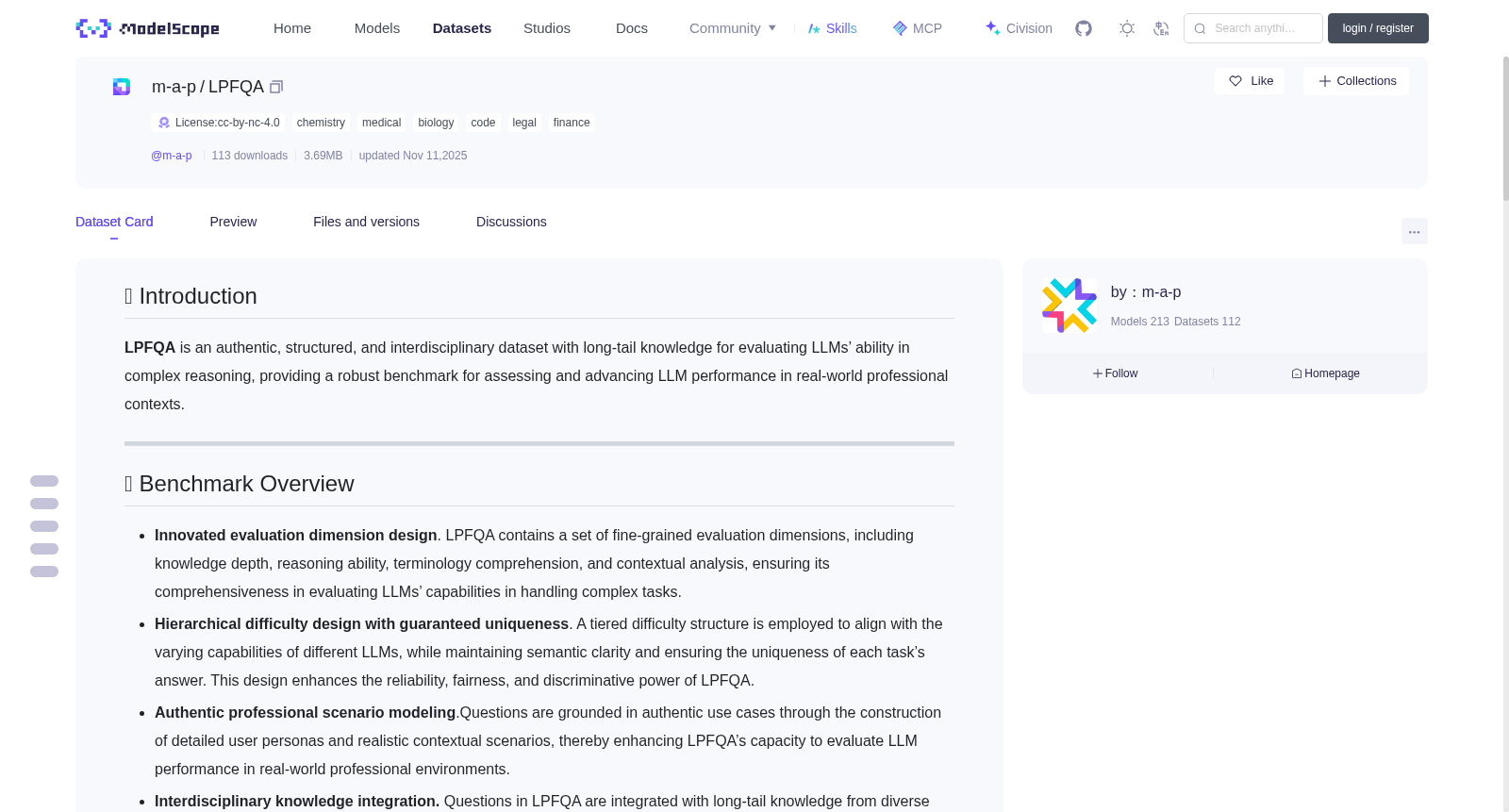Select the finance tag
Screen dimensions: 1509x812
(x=572, y=123)
